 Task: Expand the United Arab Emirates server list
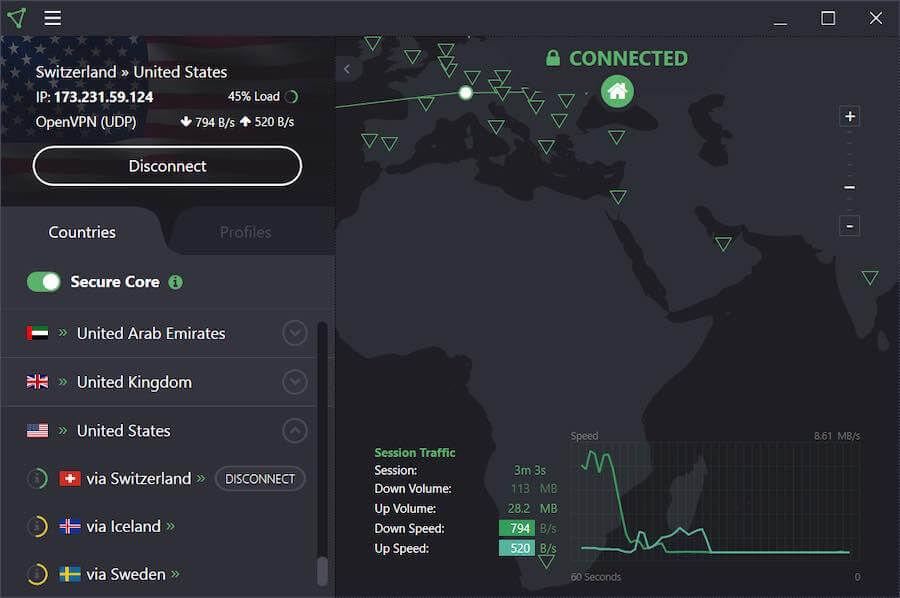[294, 333]
